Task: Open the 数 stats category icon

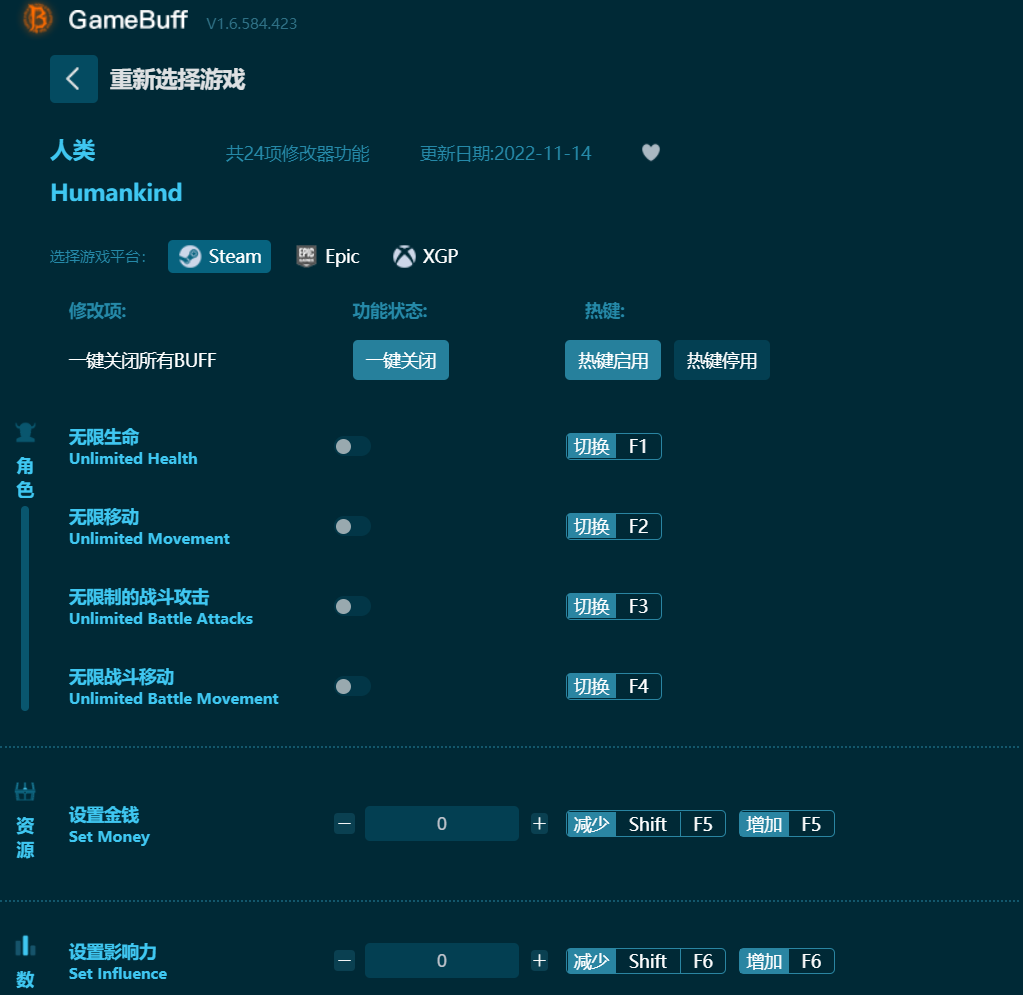Action: point(25,945)
